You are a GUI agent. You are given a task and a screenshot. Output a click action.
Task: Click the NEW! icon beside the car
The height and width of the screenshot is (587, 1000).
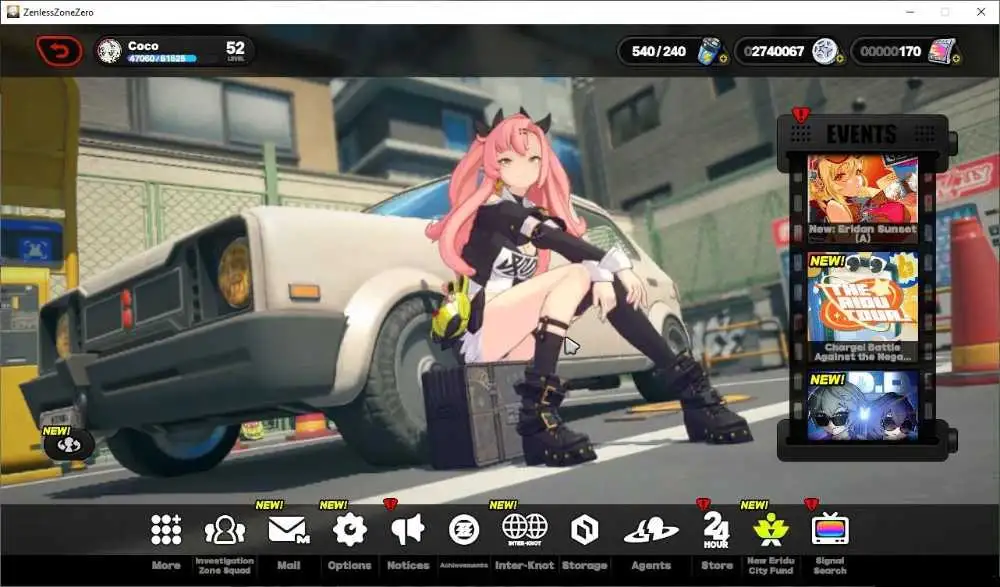(x=68, y=443)
